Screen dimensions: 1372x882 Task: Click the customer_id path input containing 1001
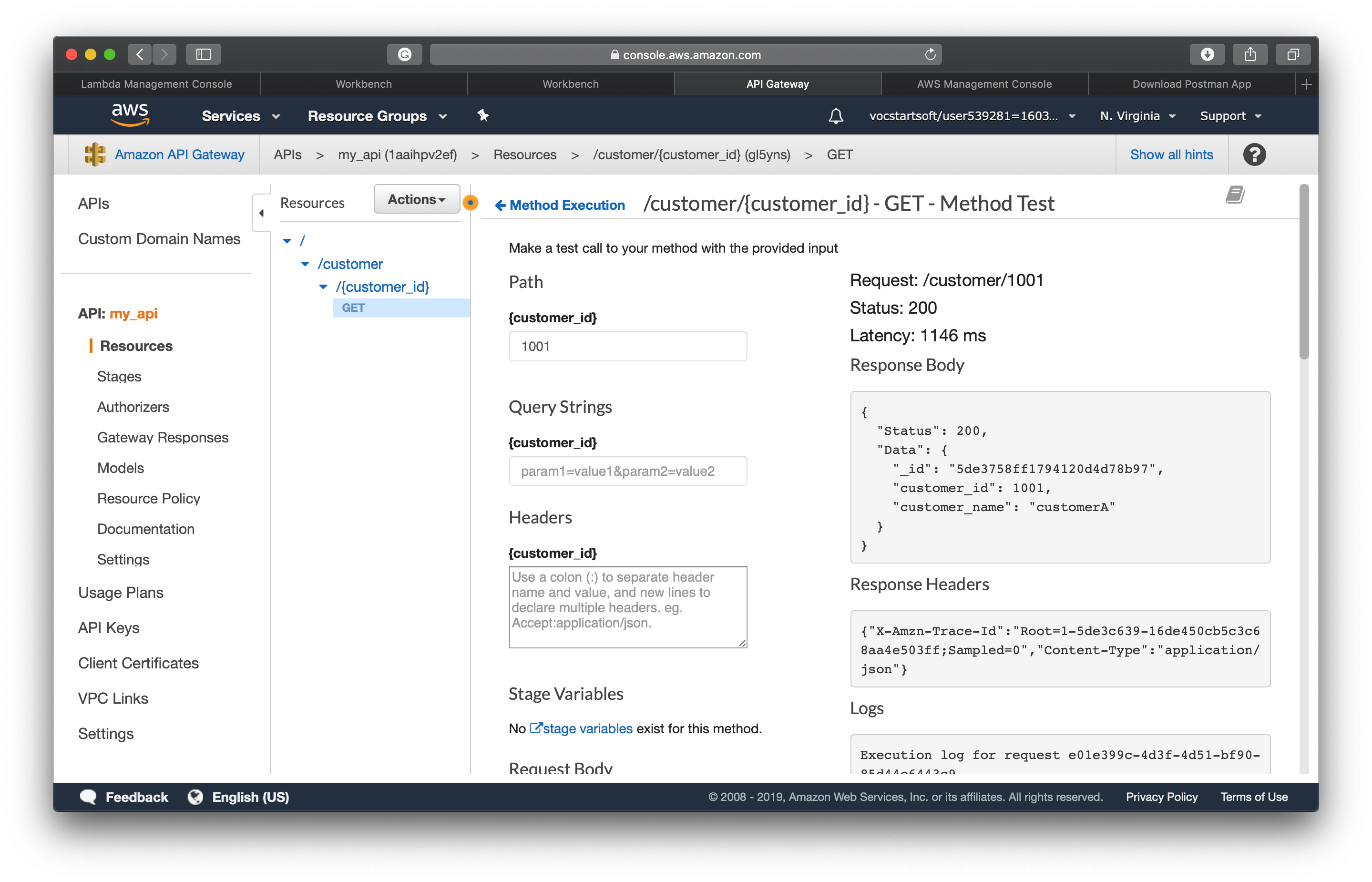coord(627,346)
